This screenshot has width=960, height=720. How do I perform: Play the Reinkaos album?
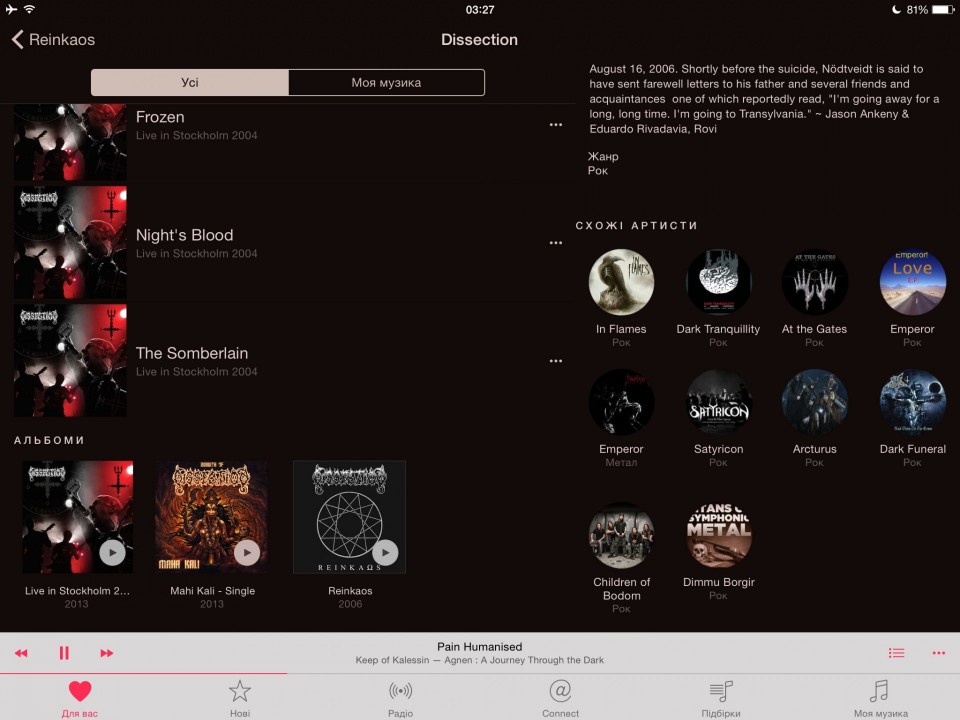pos(385,553)
